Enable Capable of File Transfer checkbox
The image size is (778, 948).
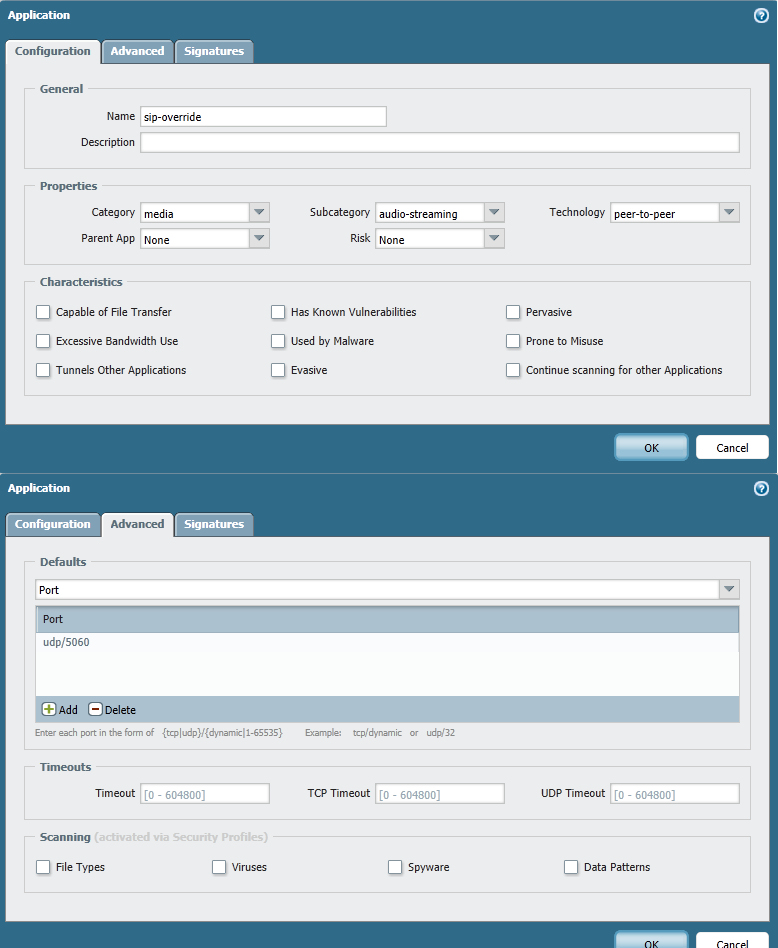click(43, 312)
